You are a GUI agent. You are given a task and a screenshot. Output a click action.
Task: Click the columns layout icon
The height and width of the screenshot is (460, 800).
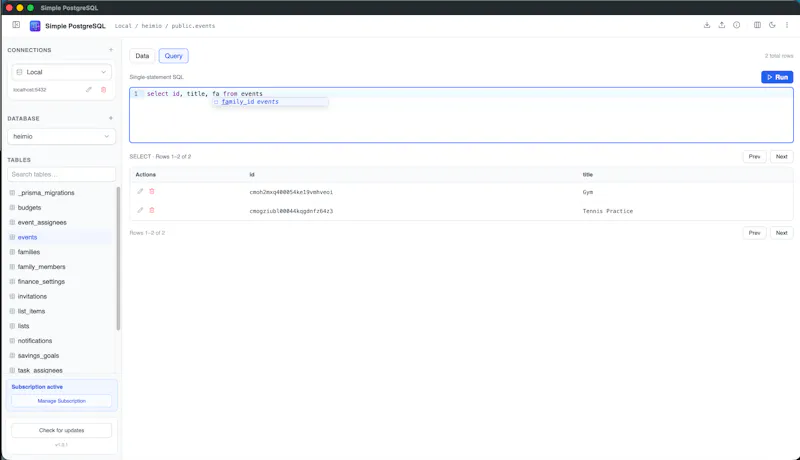point(757,25)
